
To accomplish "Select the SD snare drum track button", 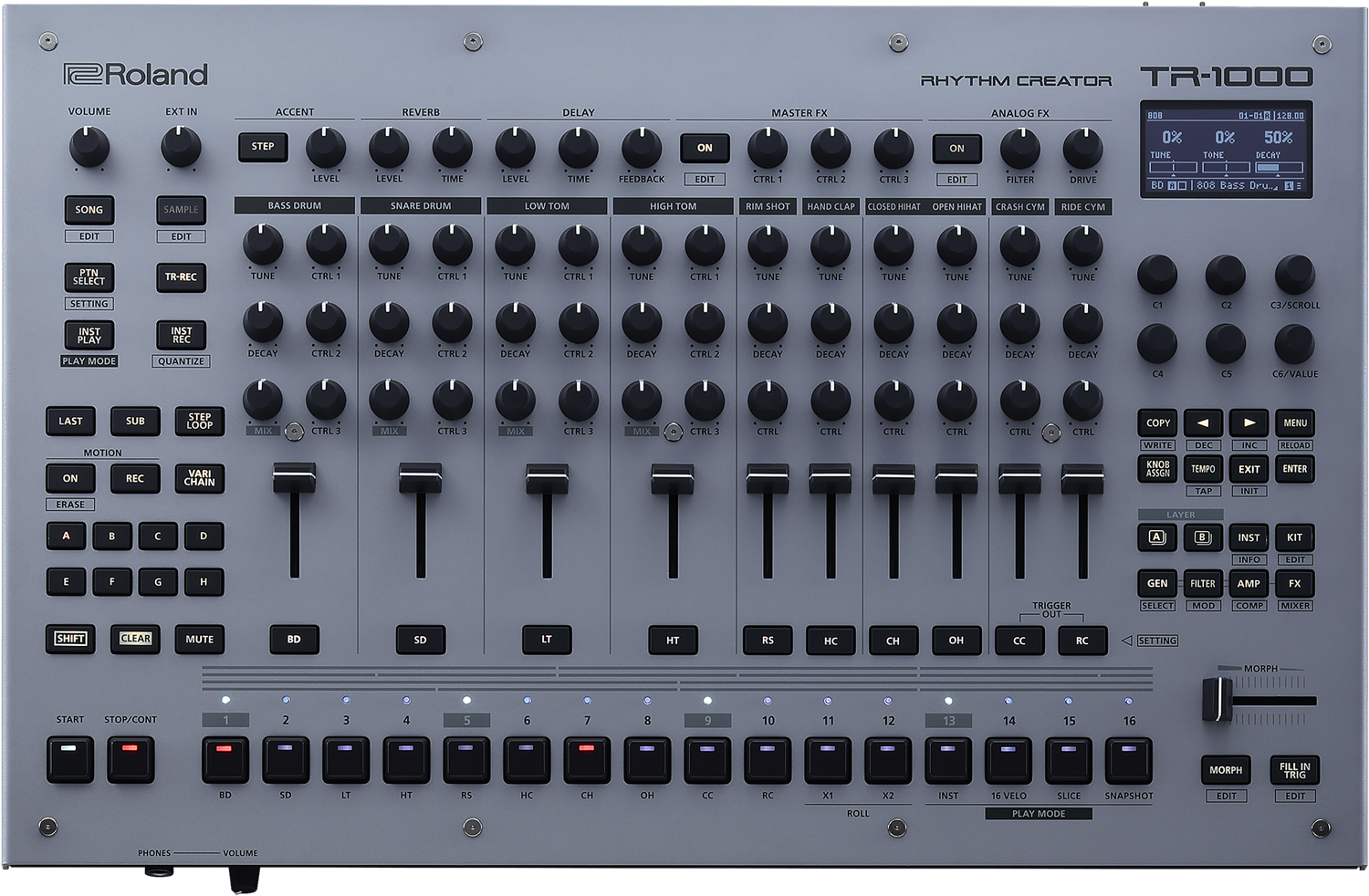I will pyautogui.click(x=420, y=640).
